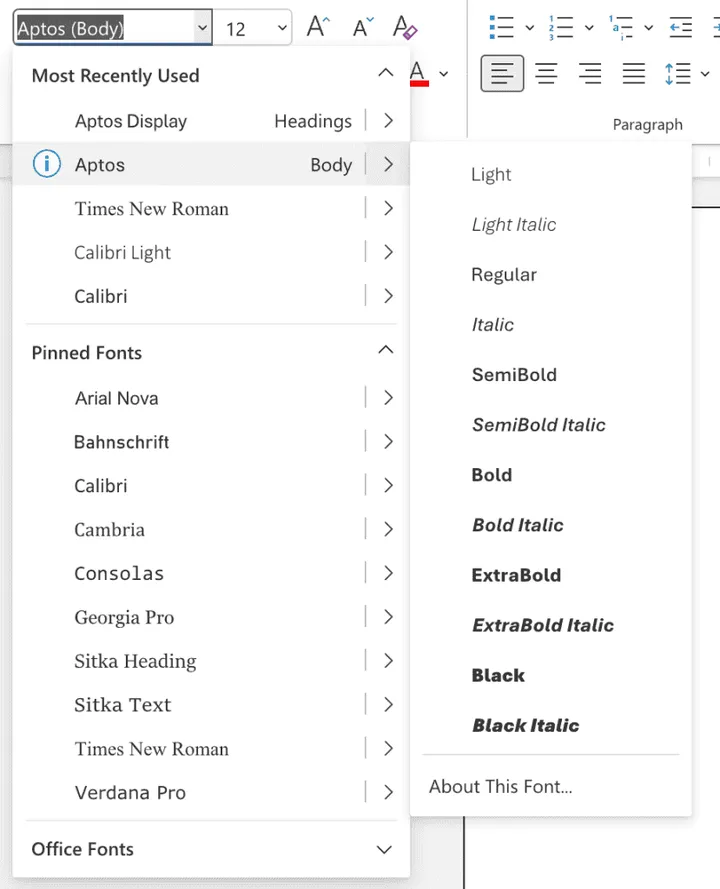Open line spacing options dropdown
The height and width of the screenshot is (889, 720).
706,74
